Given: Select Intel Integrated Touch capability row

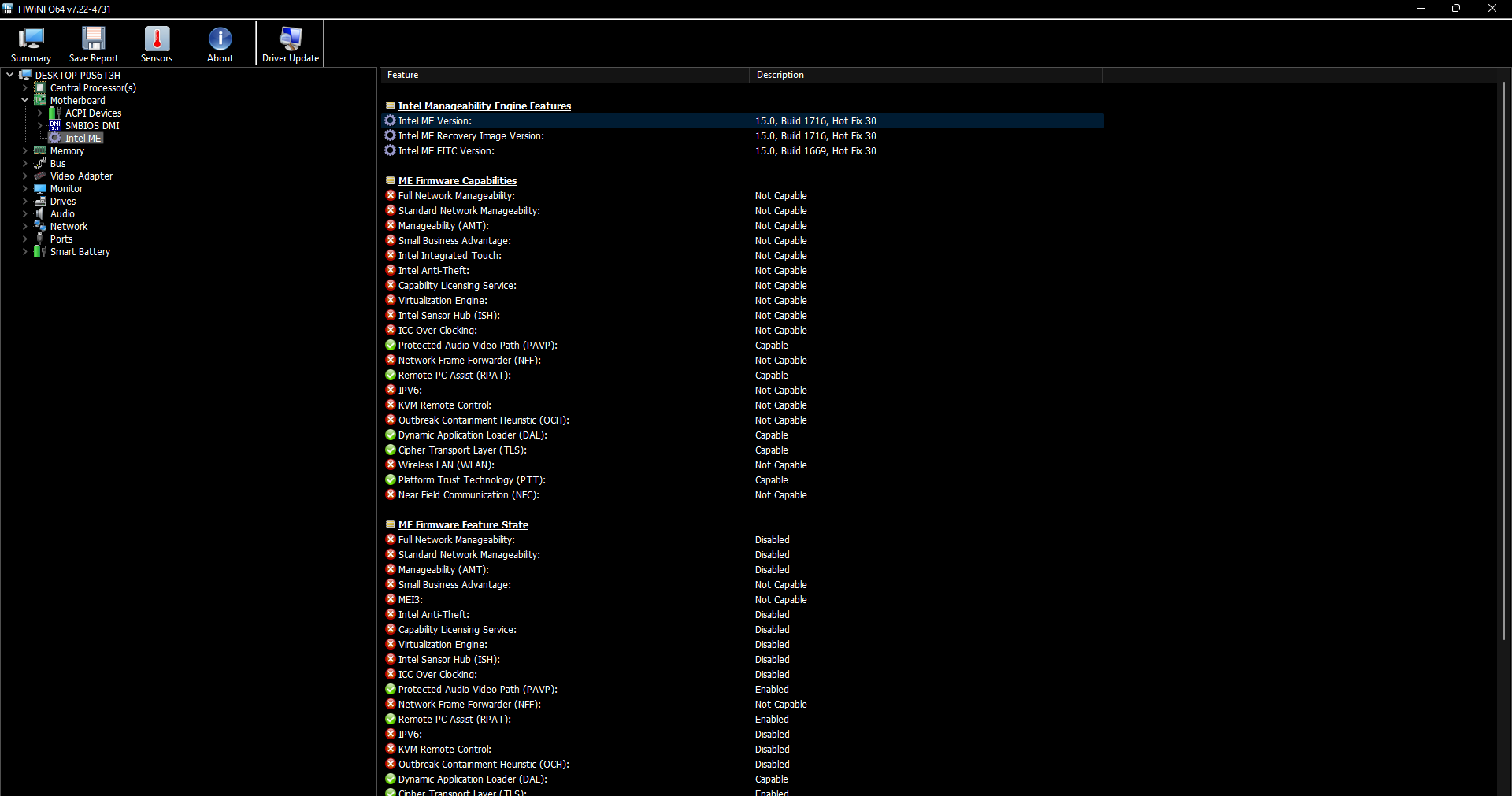Looking at the screenshot, I should [743, 255].
